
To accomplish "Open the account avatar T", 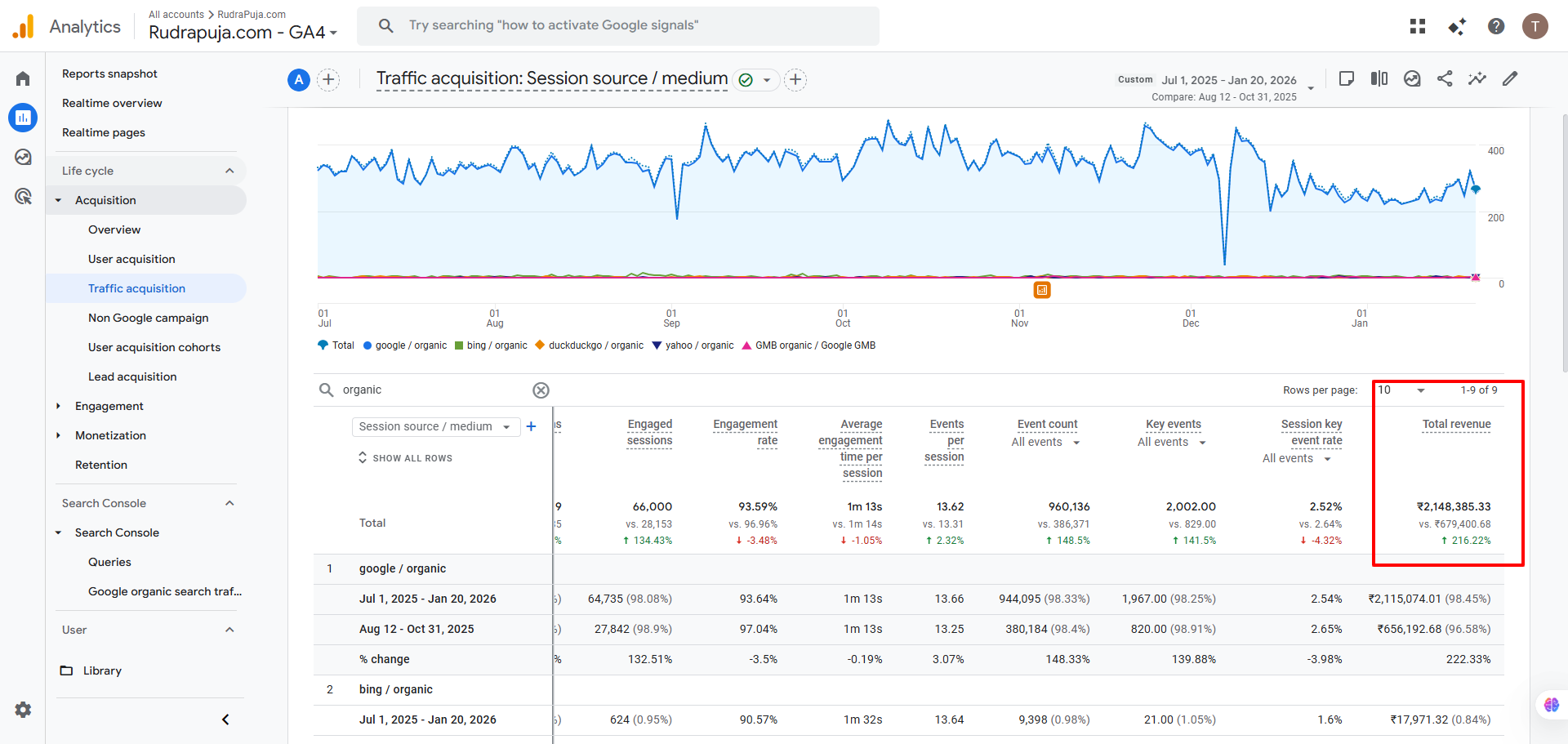I will click(x=1535, y=26).
